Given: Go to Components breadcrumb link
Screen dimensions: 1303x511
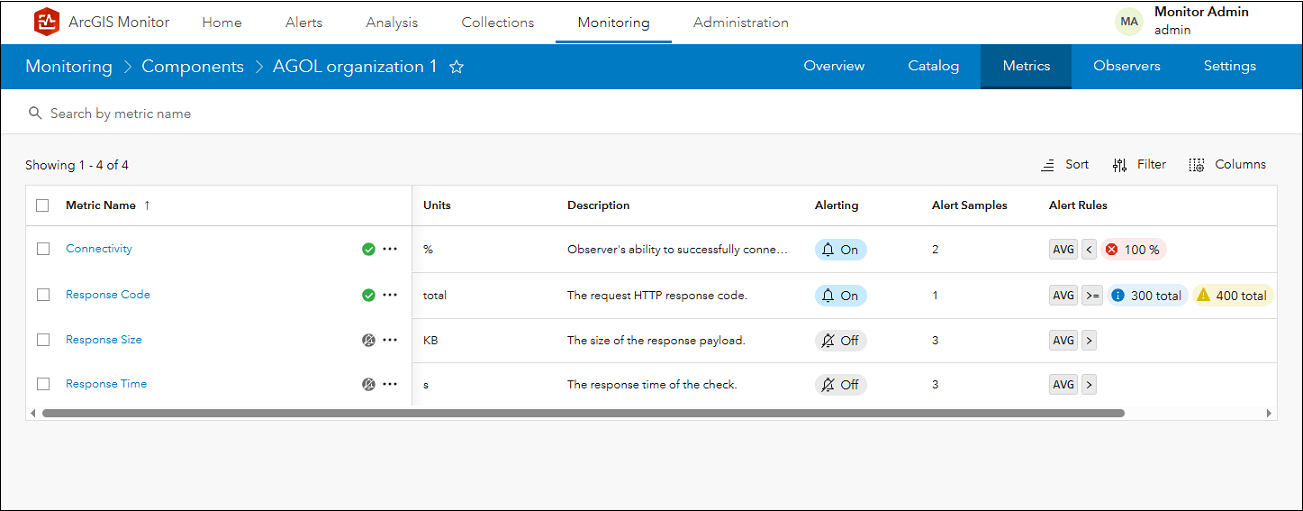Looking at the screenshot, I should click(193, 67).
